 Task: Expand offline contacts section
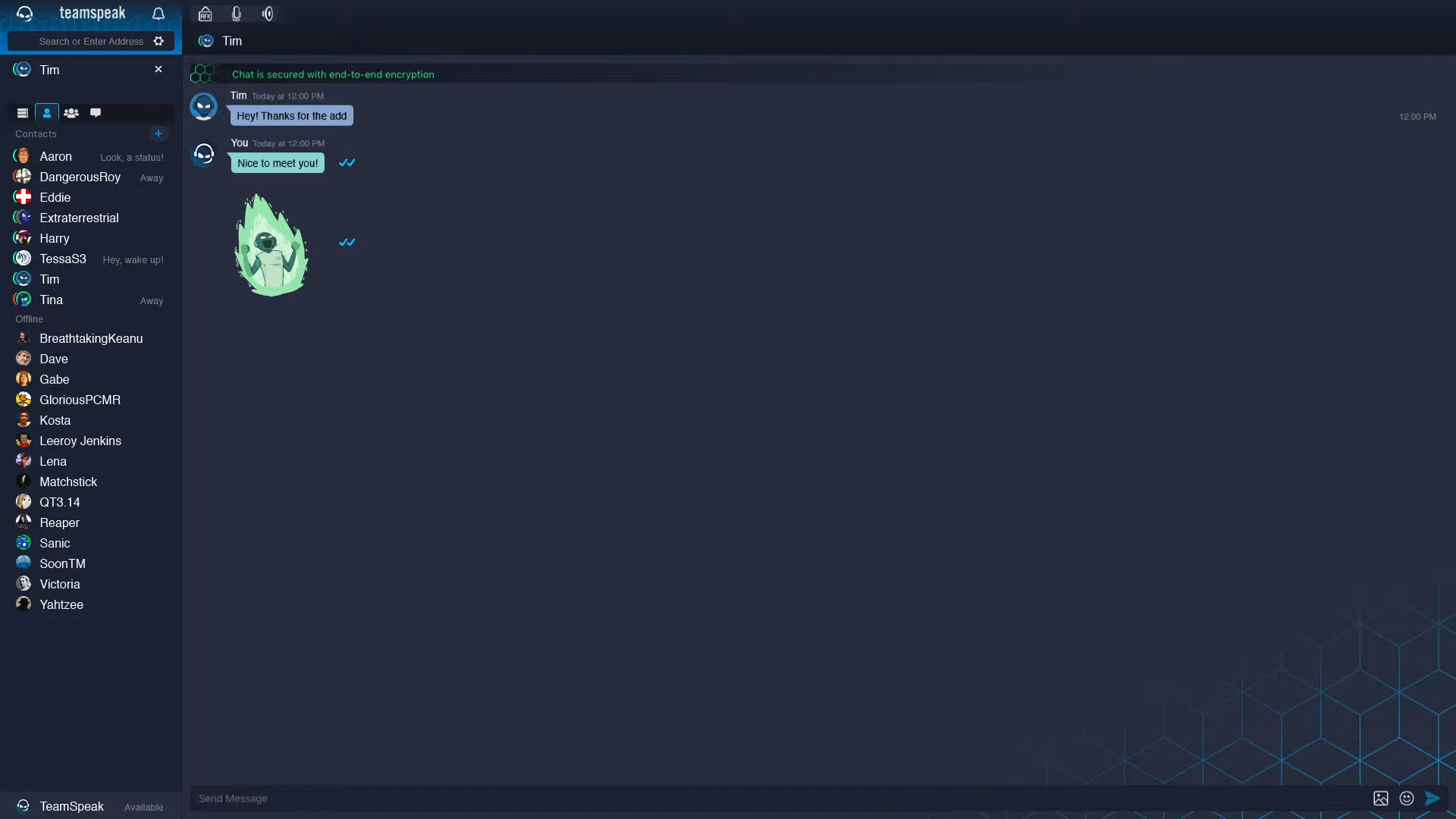click(x=29, y=318)
